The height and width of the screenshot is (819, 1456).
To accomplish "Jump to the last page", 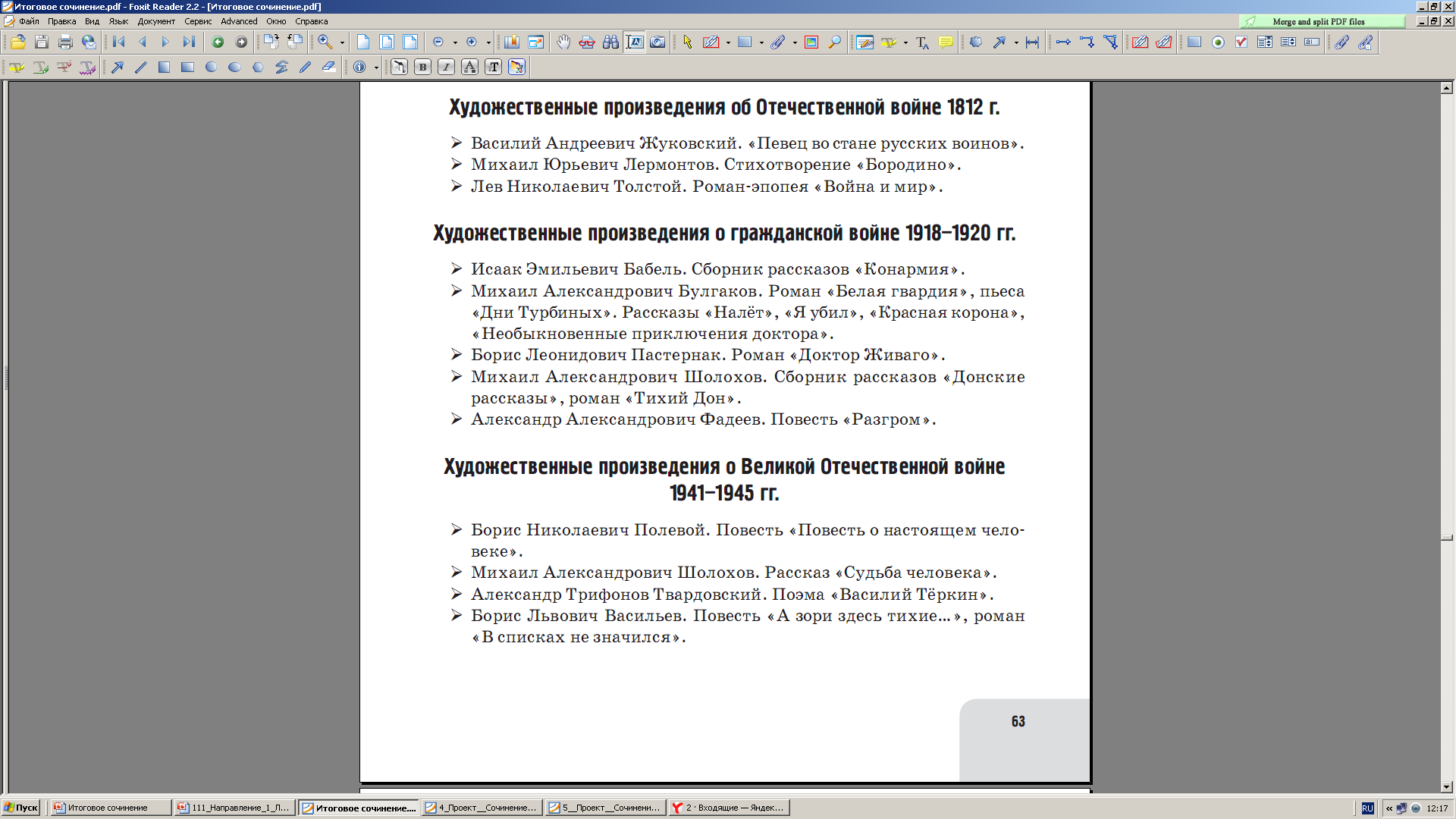I will (x=189, y=42).
